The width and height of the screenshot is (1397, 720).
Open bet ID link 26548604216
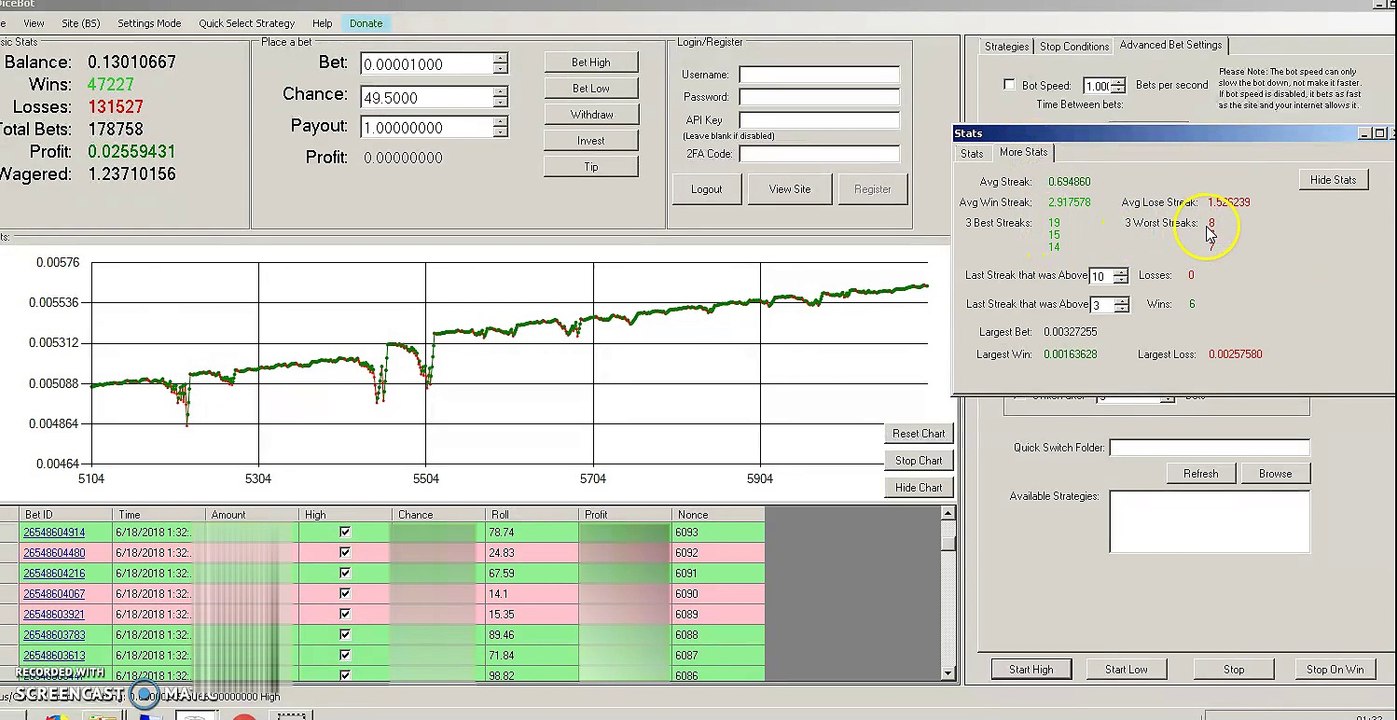tap(54, 573)
